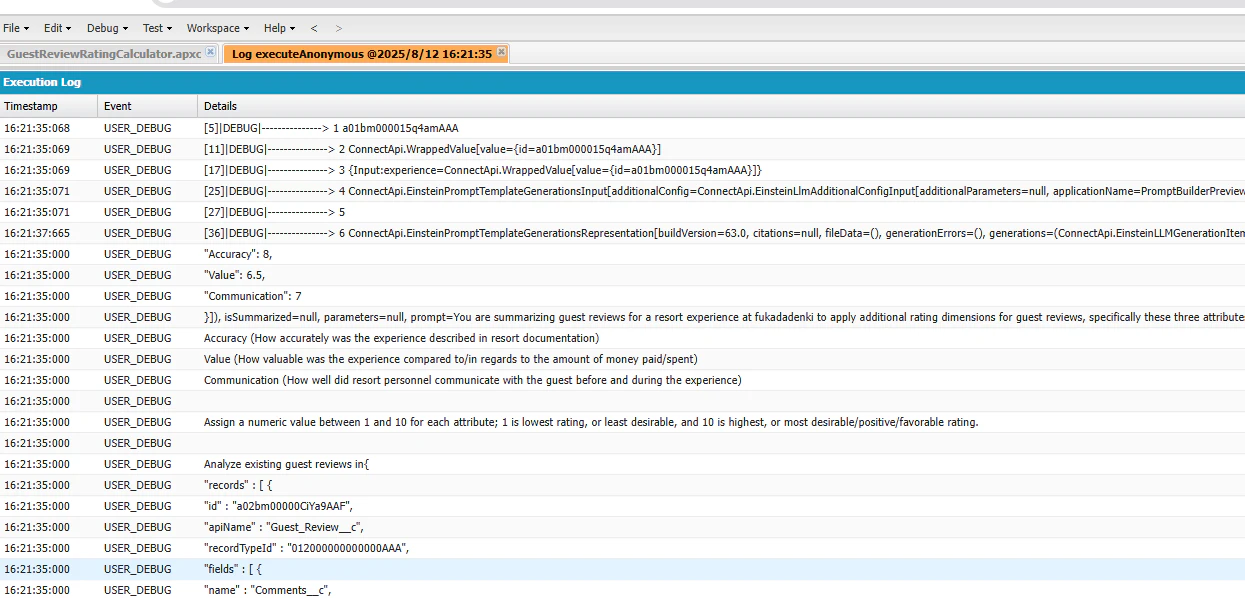Click USER_DEBUG in the '"fields"' row
The height and width of the screenshot is (598, 1245).
pos(138,569)
